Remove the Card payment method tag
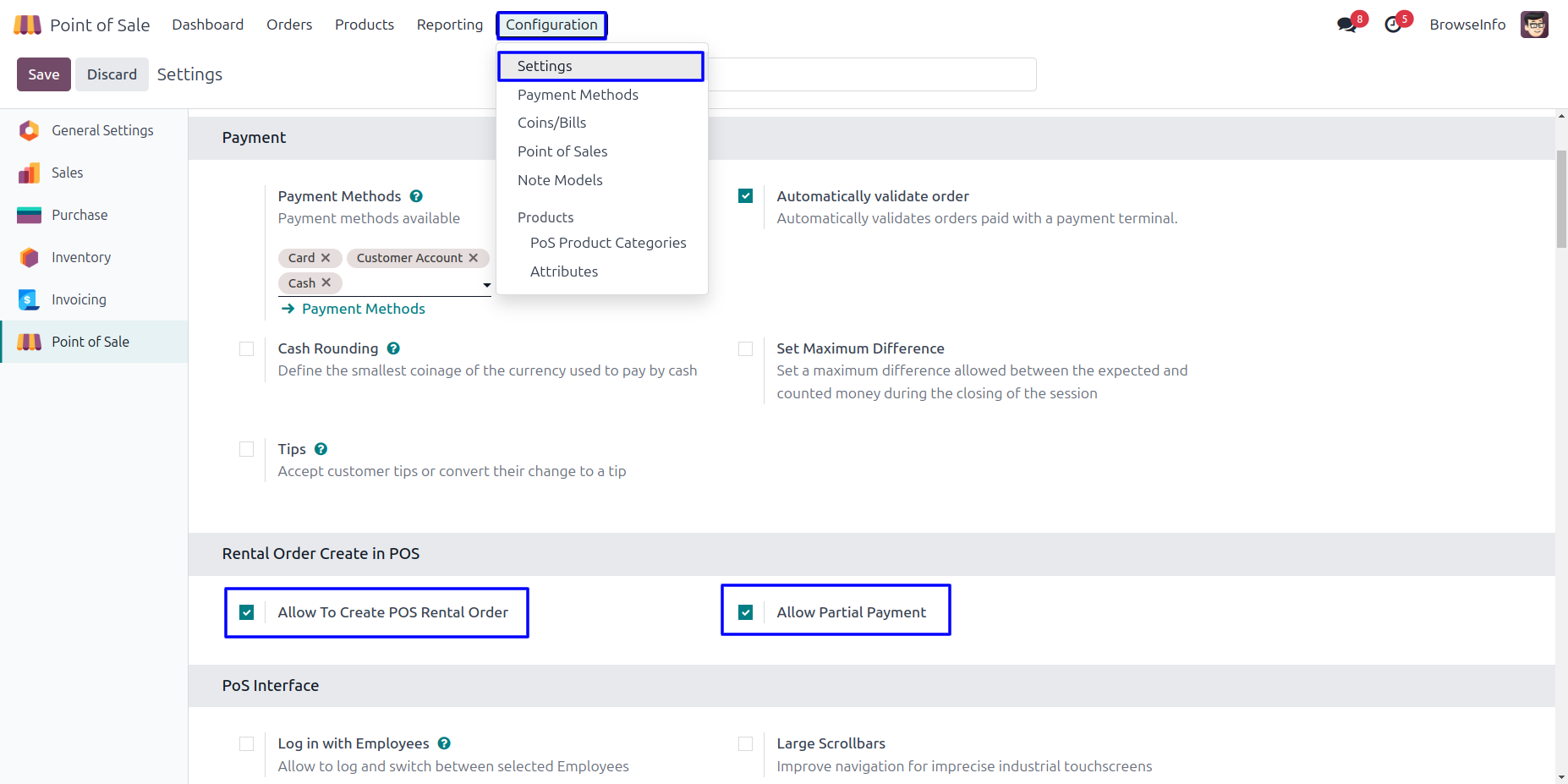The image size is (1568, 784). pyautogui.click(x=326, y=258)
